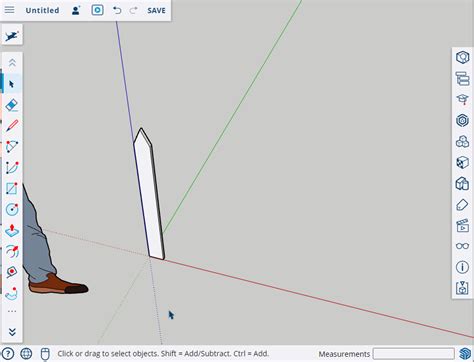
Task: Select the Circle tool
Action: (x=12, y=210)
